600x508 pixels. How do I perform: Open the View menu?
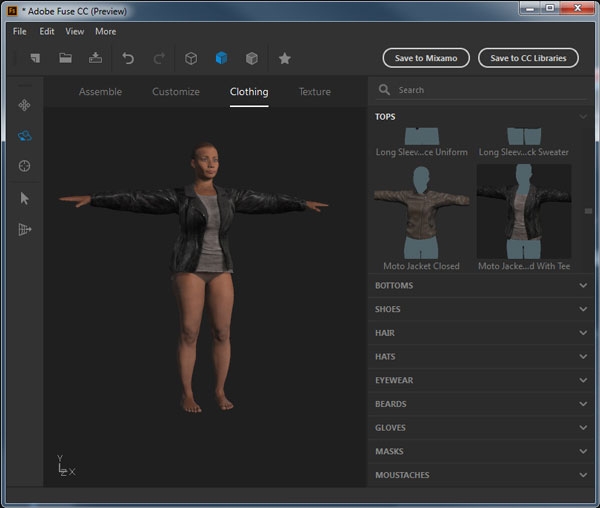[75, 31]
